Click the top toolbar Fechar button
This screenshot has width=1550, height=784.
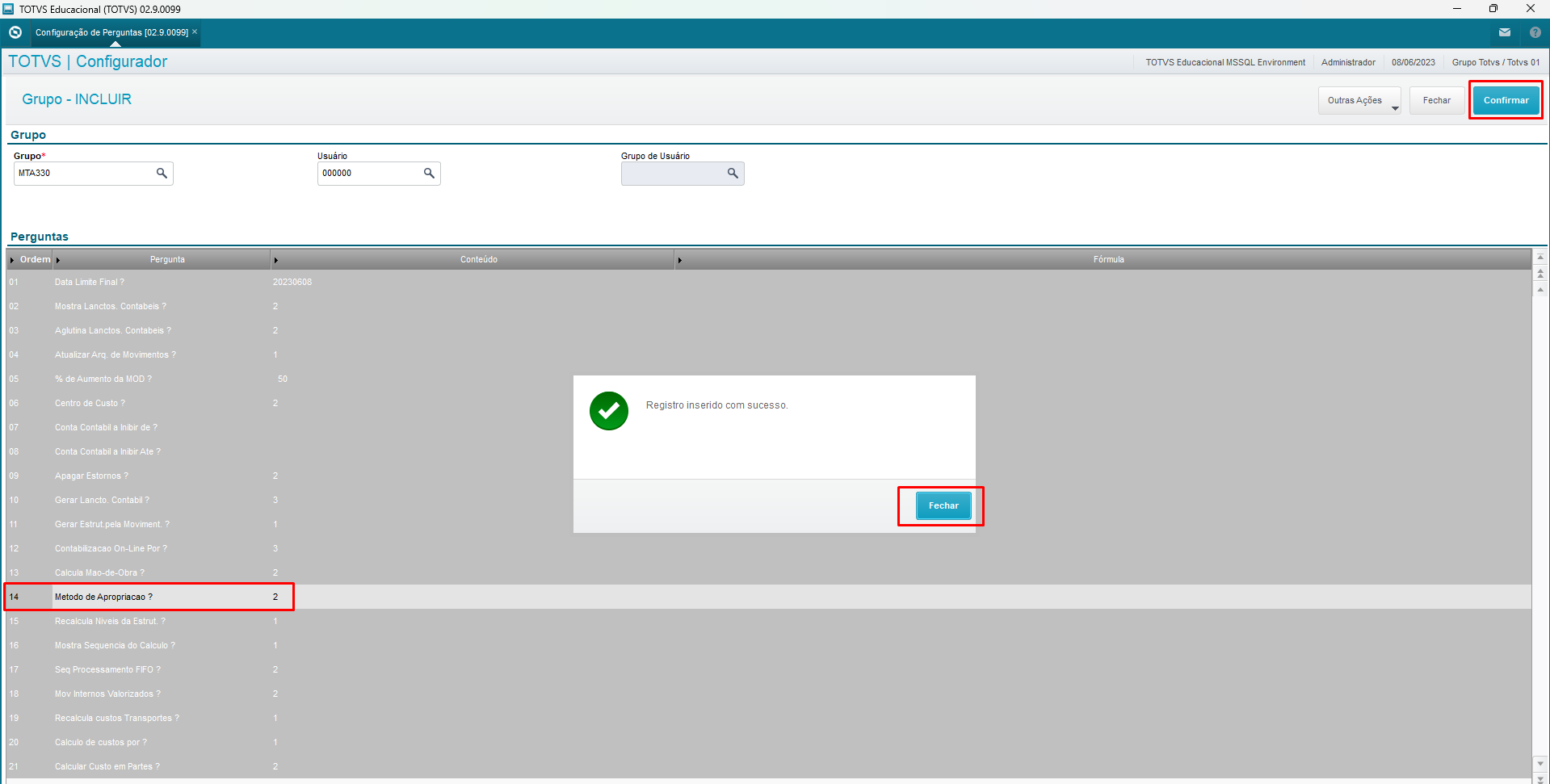[x=1436, y=101]
